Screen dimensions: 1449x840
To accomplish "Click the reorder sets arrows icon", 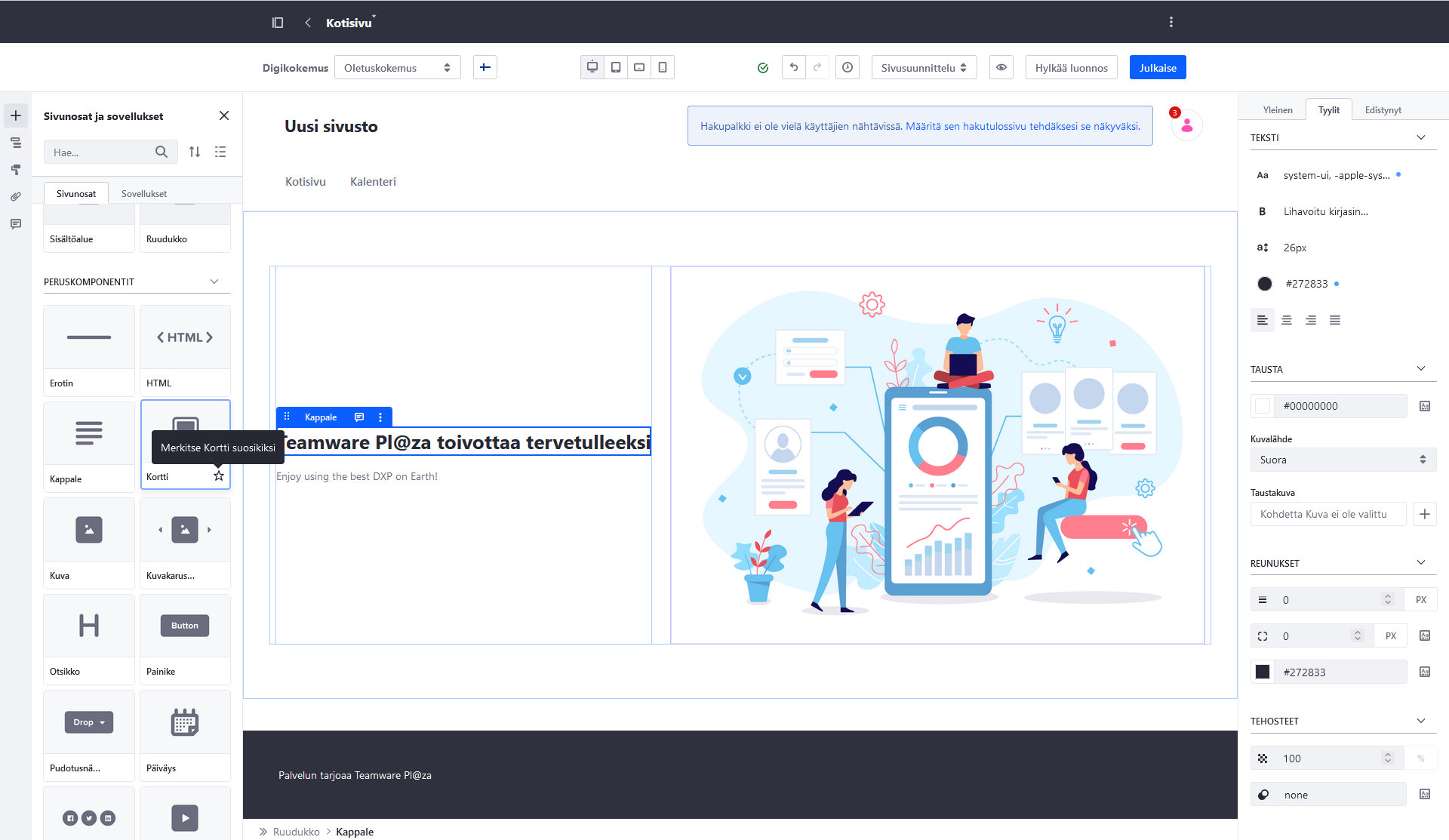I will pyautogui.click(x=195, y=152).
